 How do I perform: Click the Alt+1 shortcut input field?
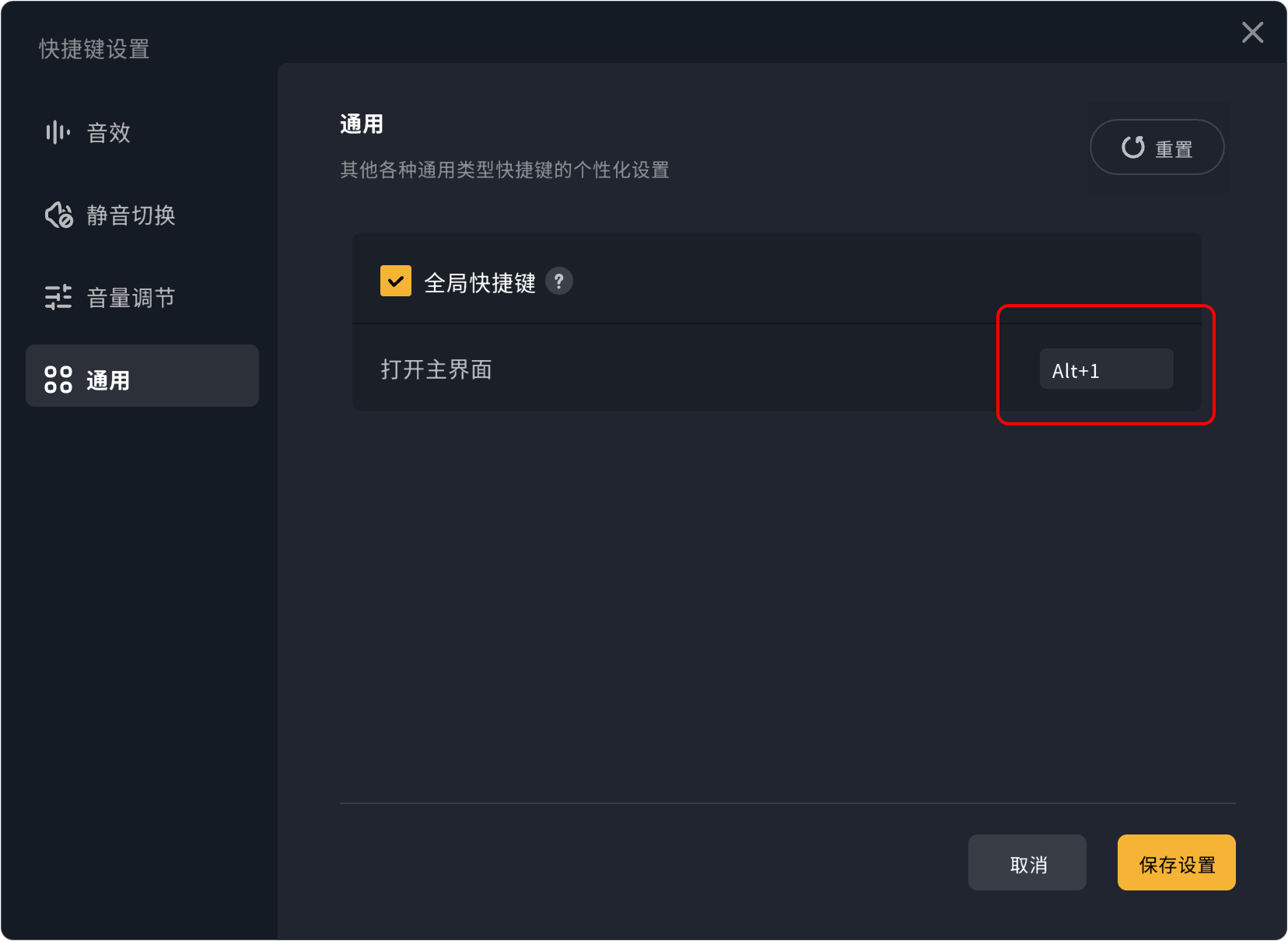click(1106, 369)
